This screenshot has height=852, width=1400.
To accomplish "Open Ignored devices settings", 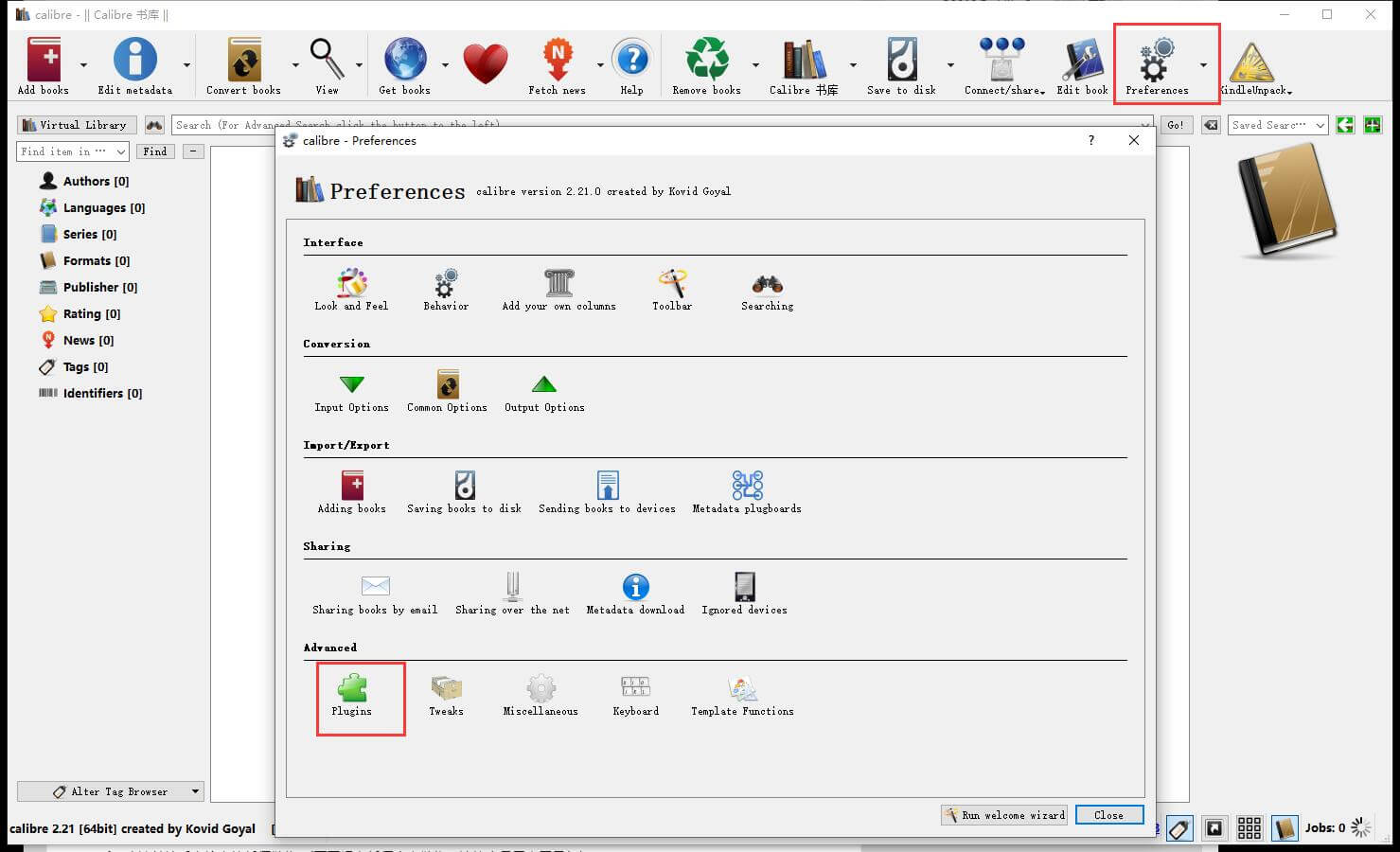I will point(744,594).
